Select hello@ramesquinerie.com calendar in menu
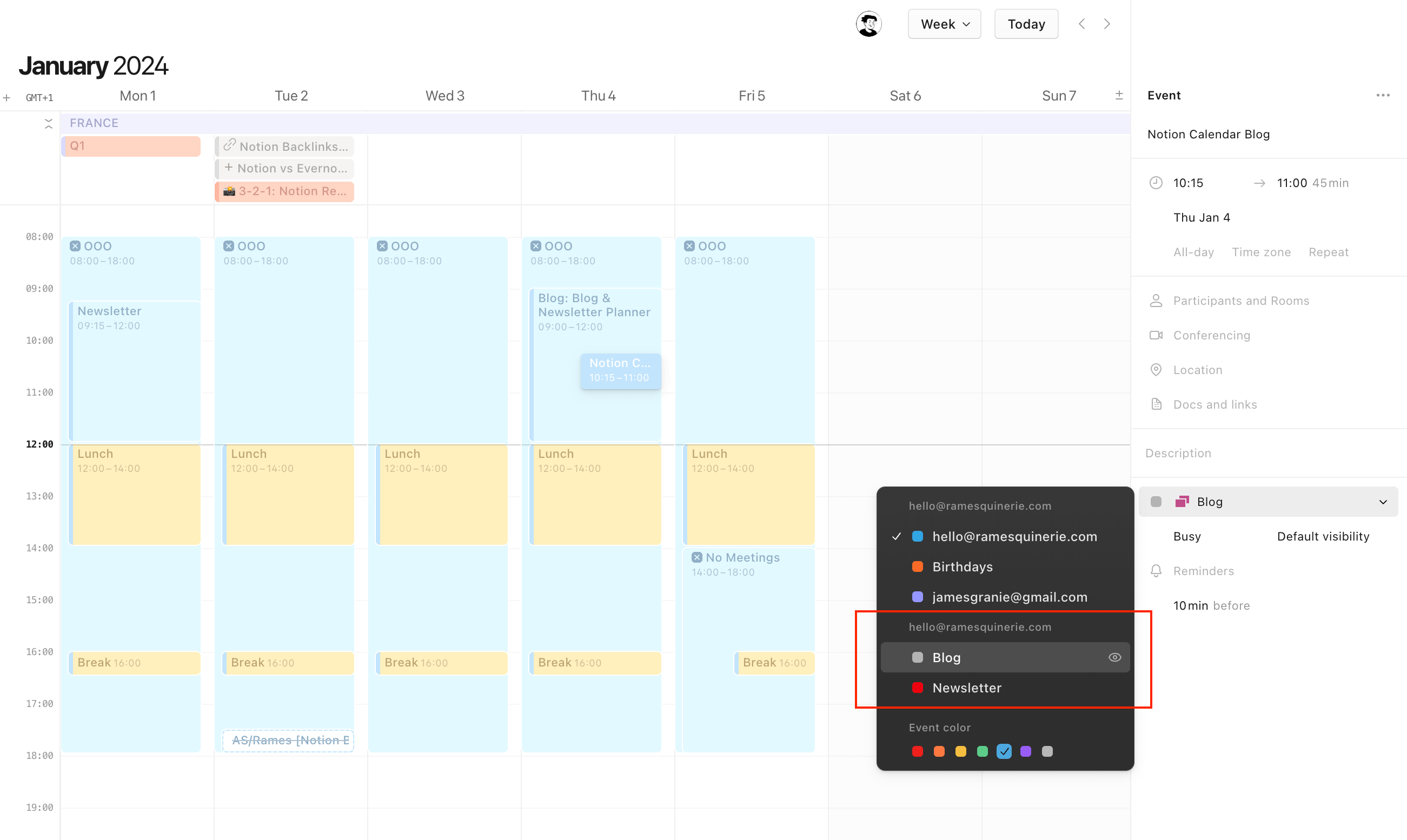This screenshot has width=1407, height=840. 1005,536
